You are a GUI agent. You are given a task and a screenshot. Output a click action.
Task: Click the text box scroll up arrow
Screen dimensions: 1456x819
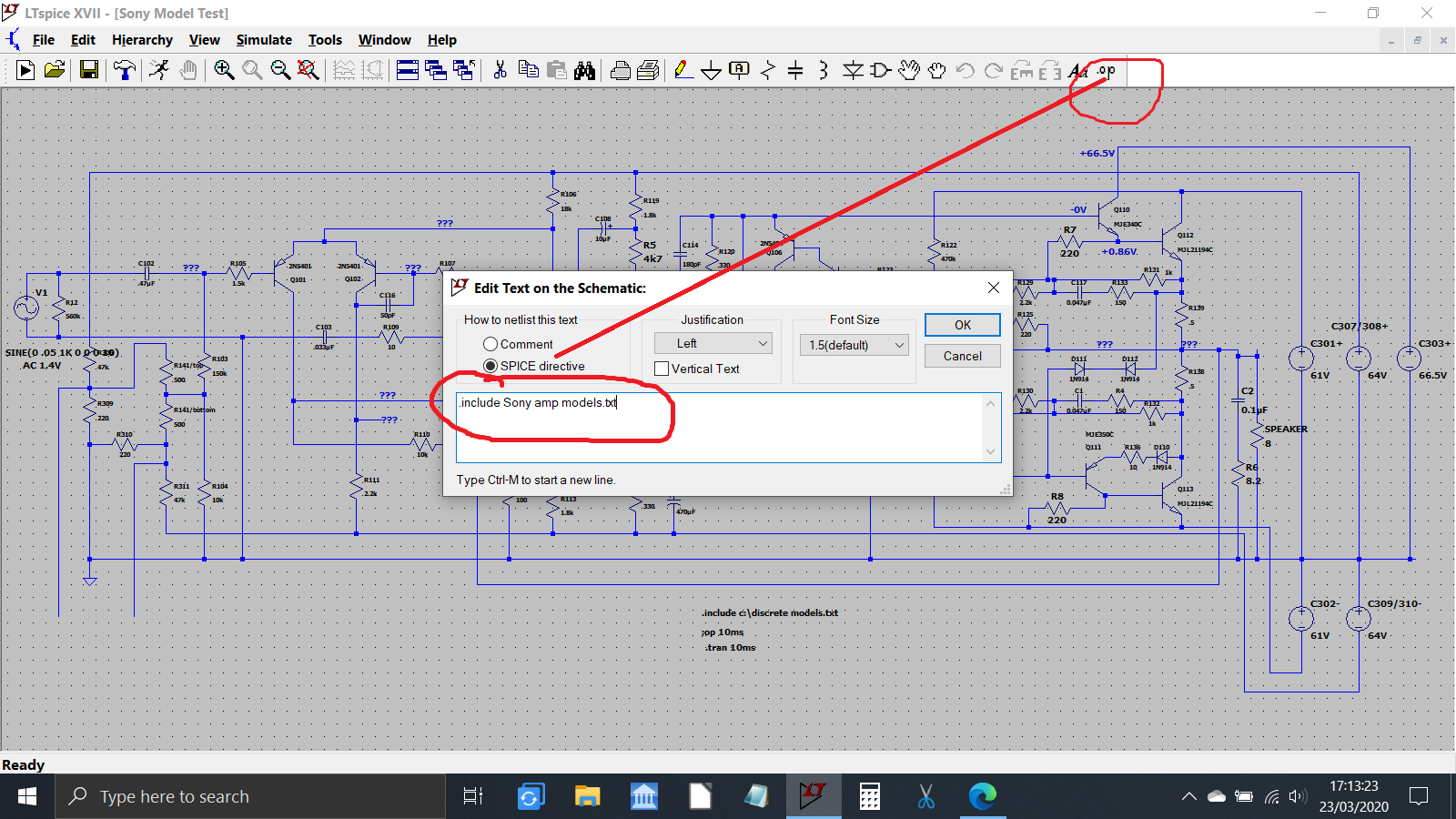tap(990, 403)
